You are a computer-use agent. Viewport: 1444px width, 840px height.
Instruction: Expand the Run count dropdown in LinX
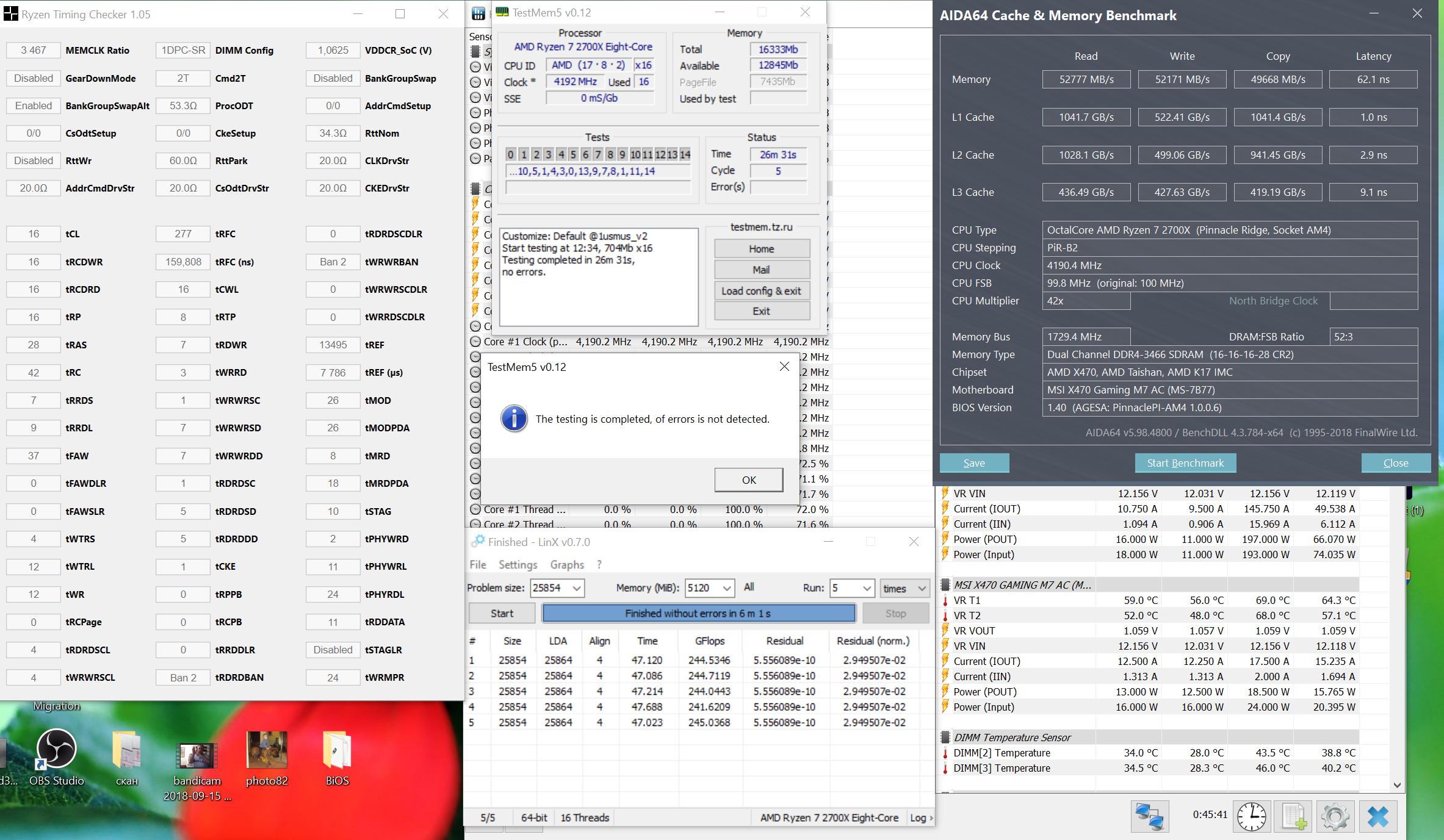click(867, 588)
